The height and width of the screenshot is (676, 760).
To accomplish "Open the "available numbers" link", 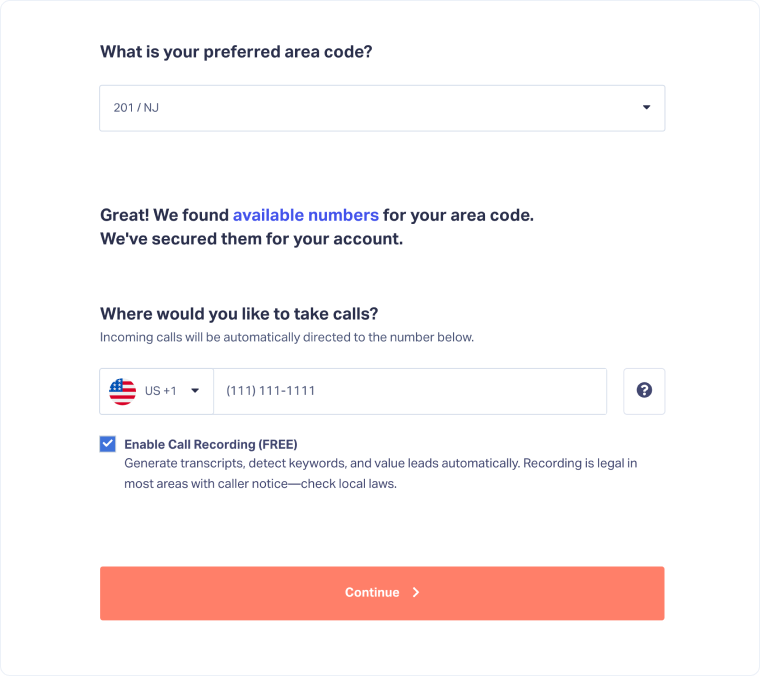I will (306, 215).
